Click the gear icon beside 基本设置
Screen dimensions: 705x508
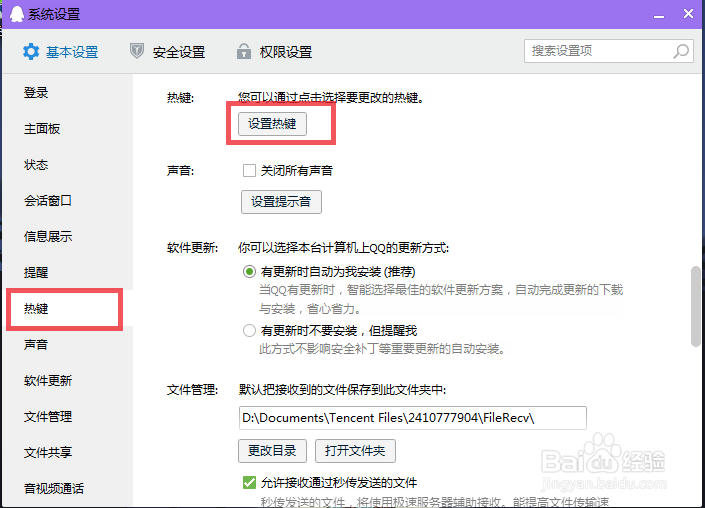coord(31,52)
